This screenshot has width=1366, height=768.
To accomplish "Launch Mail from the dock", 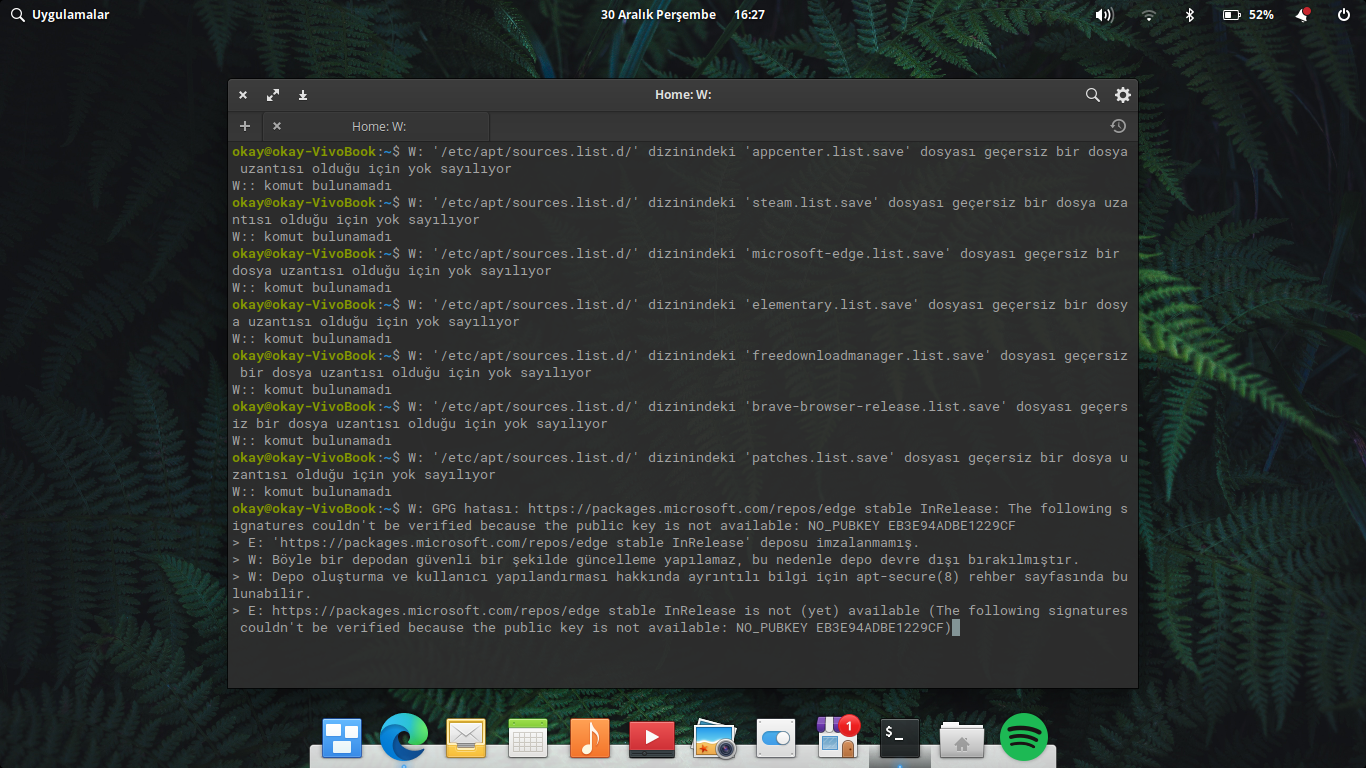I will (x=466, y=738).
